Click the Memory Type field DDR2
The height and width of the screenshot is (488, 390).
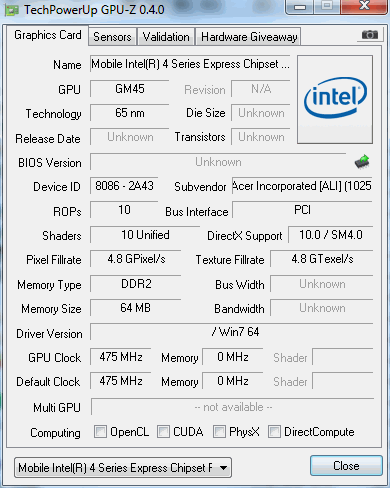coord(136,284)
